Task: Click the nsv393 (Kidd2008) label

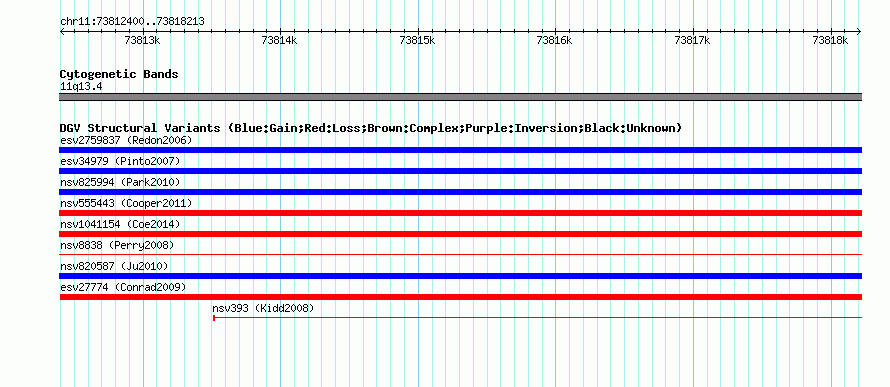Action: coord(263,308)
